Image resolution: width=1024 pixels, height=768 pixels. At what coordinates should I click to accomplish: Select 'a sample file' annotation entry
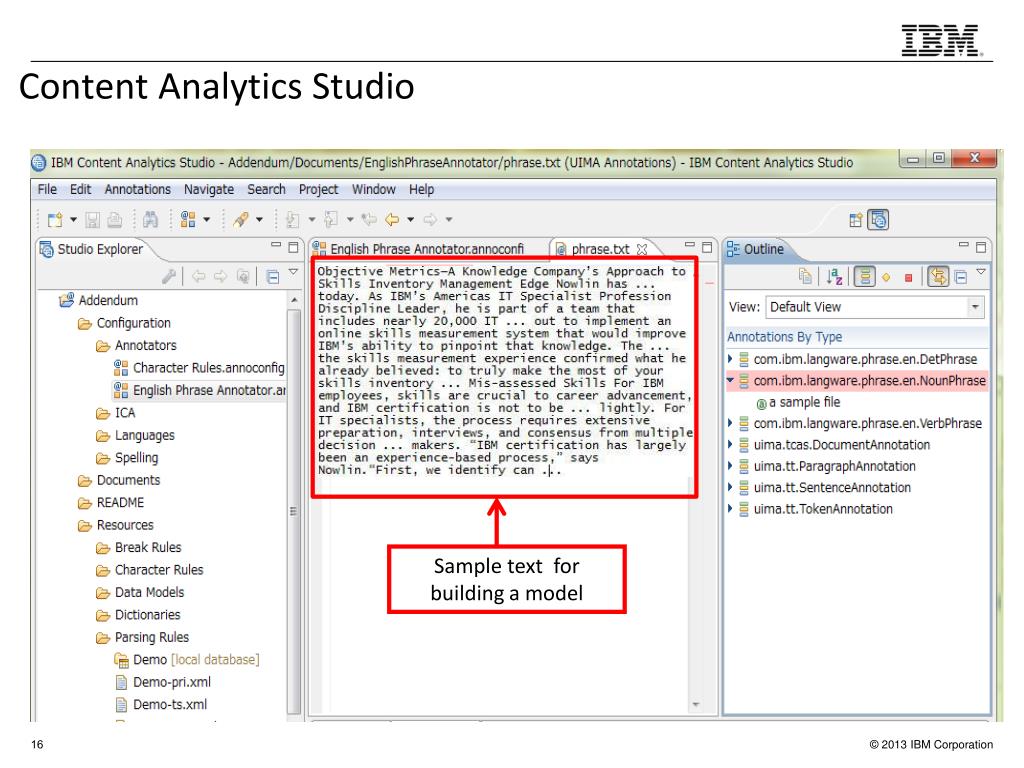click(x=798, y=402)
